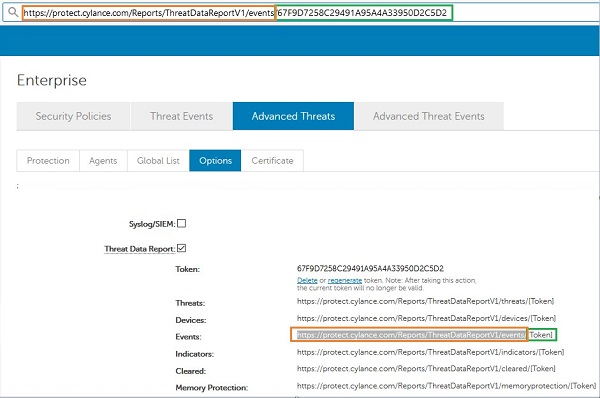Screen dimensions: 600x398
Task: Go to the Protection sub-tab
Action: pos(48,161)
